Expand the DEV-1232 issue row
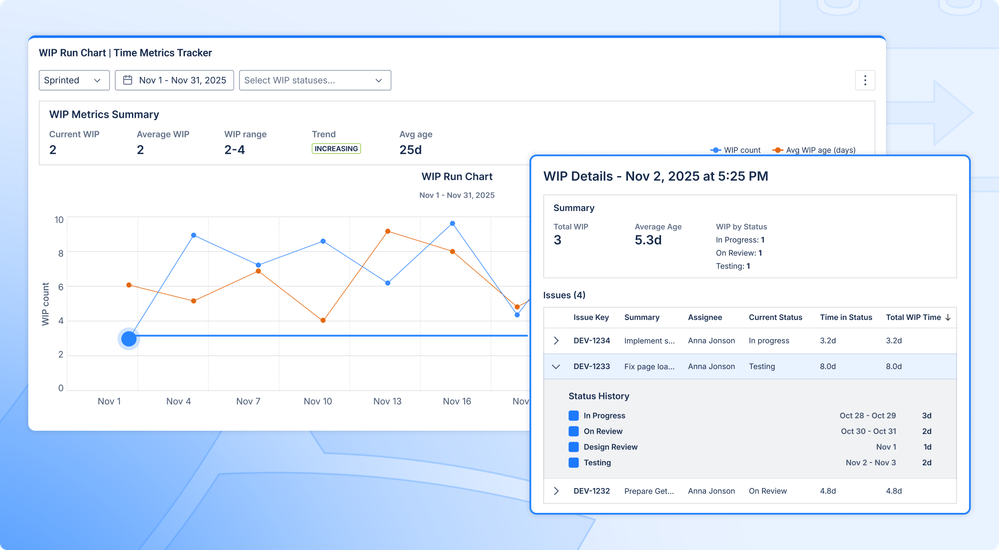Viewport: 999px width, 550px height. click(x=556, y=491)
